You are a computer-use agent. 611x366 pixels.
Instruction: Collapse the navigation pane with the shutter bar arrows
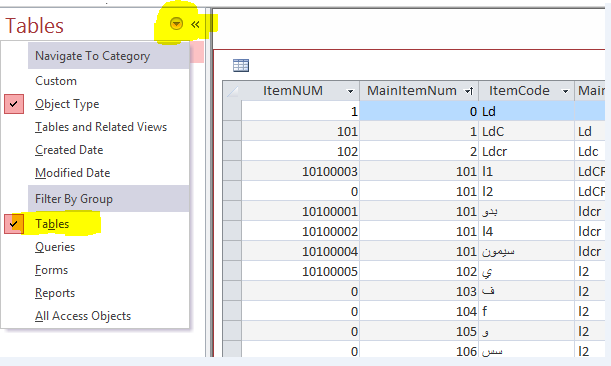pyautogui.click(x=195, y=25)
